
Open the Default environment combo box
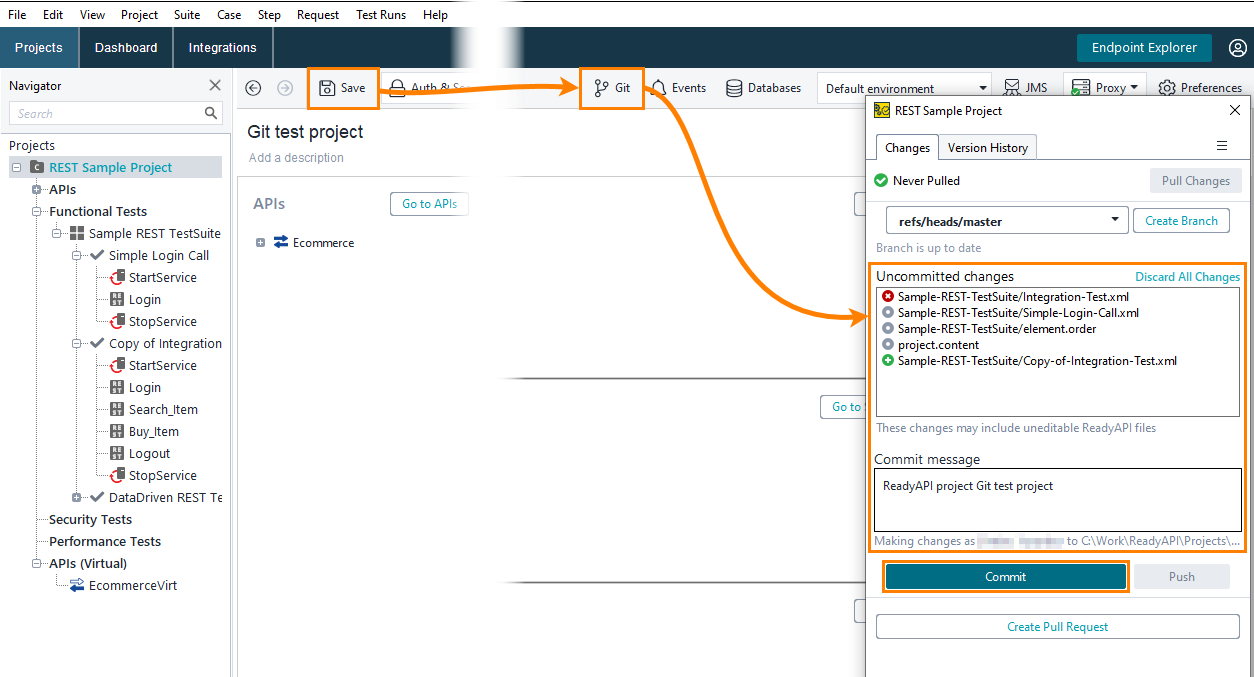click(x=904, y=88)
